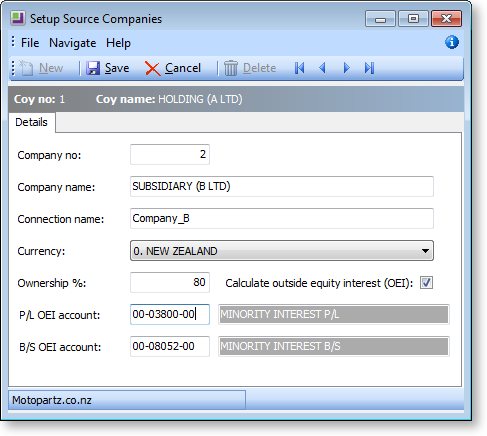
Task: Click the blue information icon
Action: [452, 42]
